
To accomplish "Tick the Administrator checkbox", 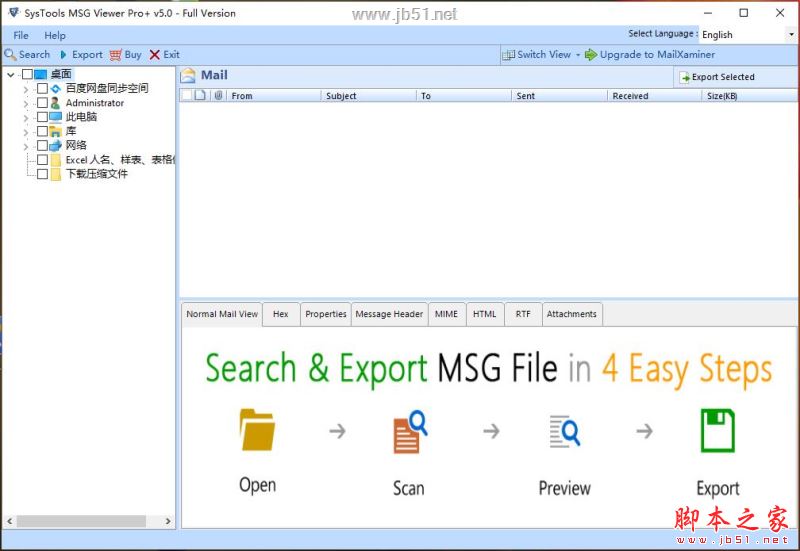I will 42,103.
